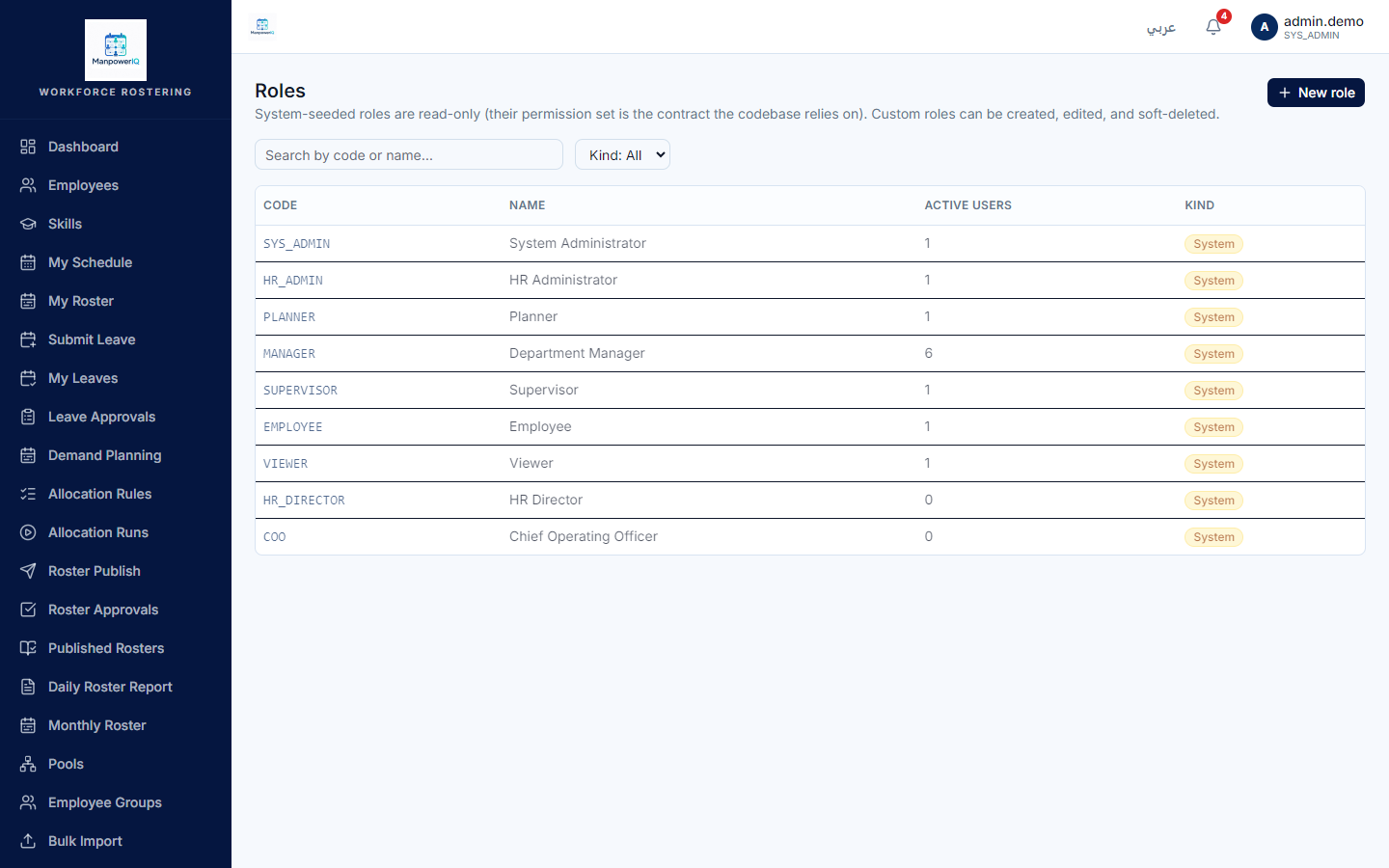Image resolution: width=1389 pixels, height=868 pixels.
Task: Click active users count 6 for MANAGER
Action: tap(928, 353)
